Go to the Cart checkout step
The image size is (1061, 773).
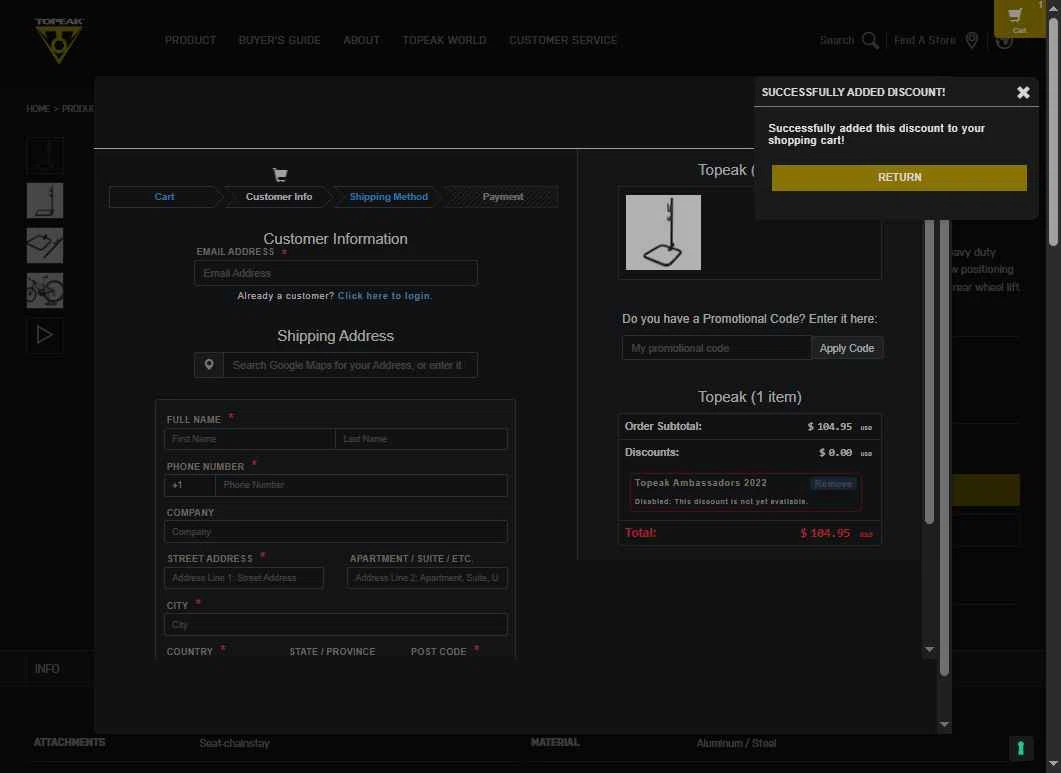pyautogui.click(x=164, y=197)
